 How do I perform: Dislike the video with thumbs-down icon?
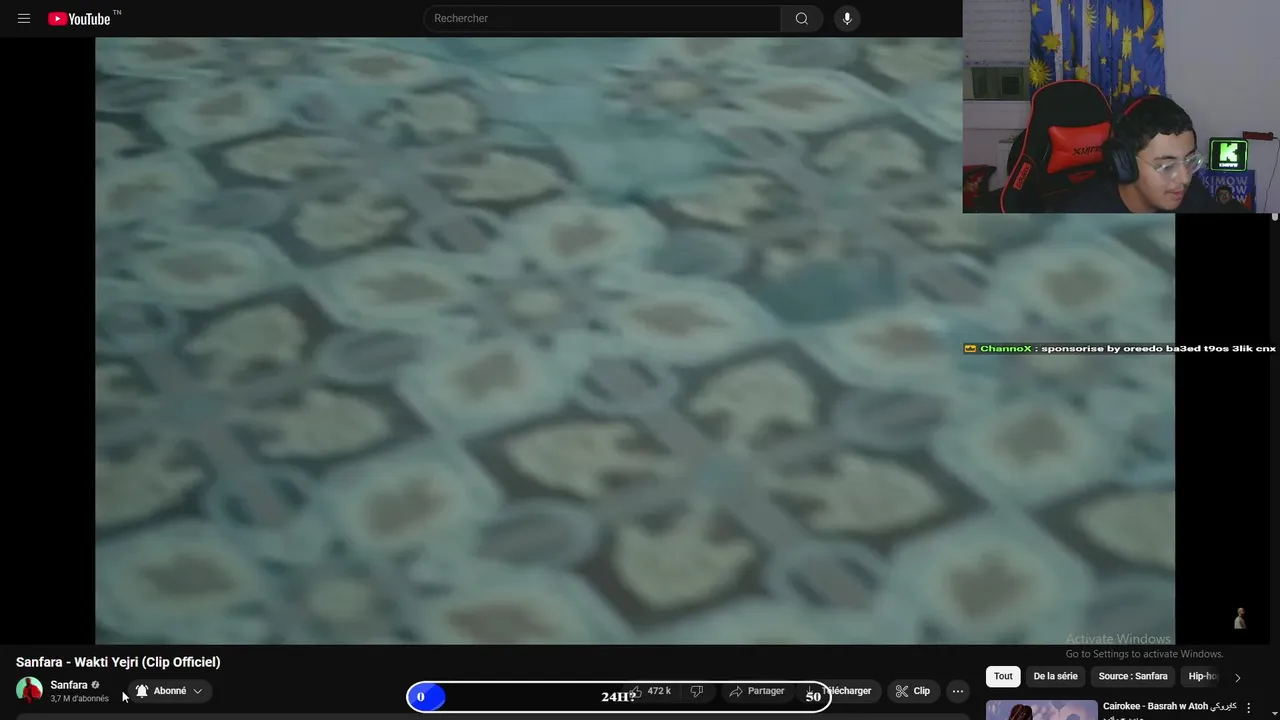(x=697, y=691)
